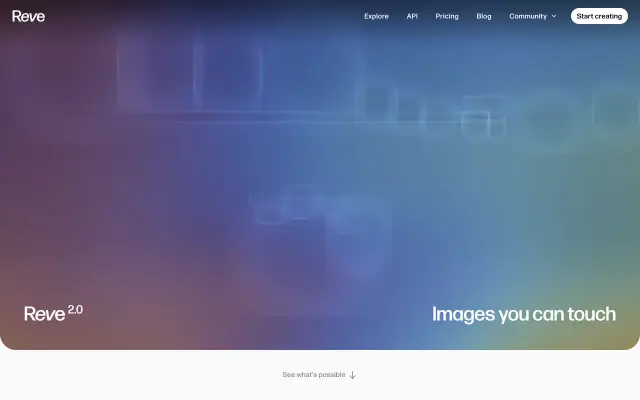Image resolution: width=640 pixels, height=400 pixels.
Task: Click the Reve 2.0 hero title
Action: point(53,313)
